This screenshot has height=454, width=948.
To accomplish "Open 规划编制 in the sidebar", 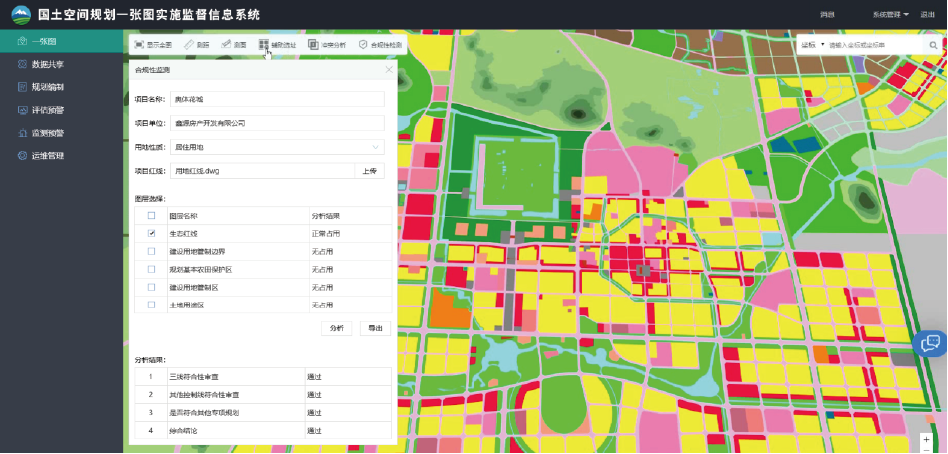I will (x=47, y=87).
